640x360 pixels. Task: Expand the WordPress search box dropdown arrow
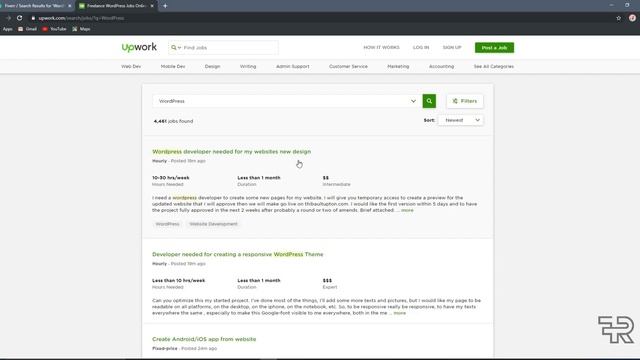[x=413, y=101]
